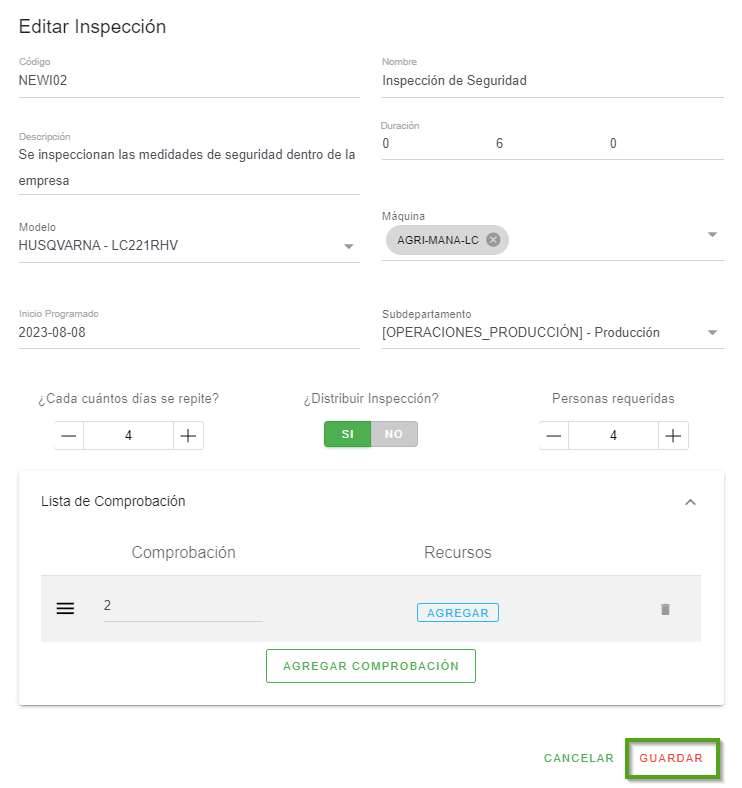Screen dimensions: 742x788
Task: Click the Nombre input field
Action: [x=552, y=81]
